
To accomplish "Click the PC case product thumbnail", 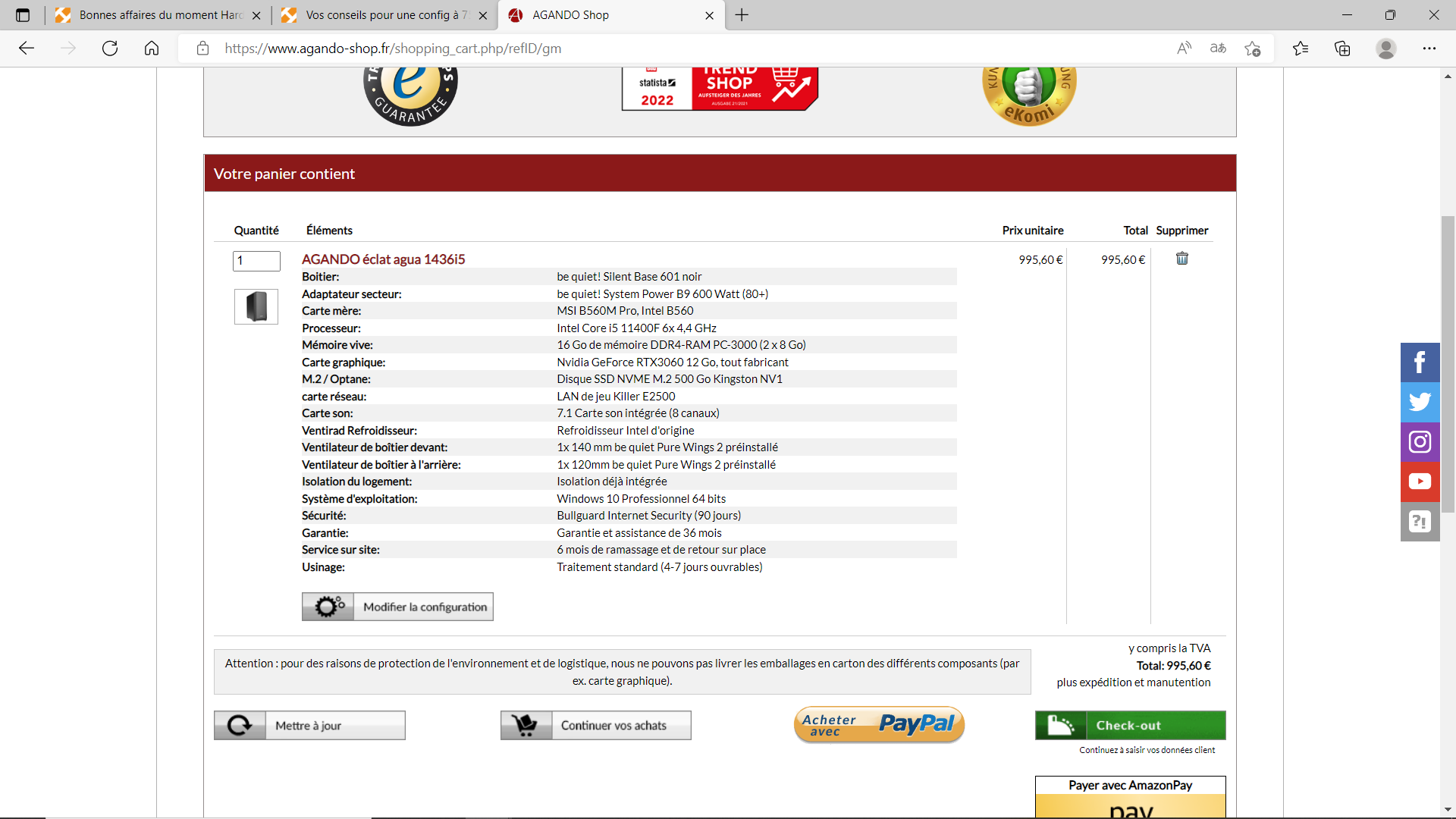I will pyautogui.click(x=256, y=306).
